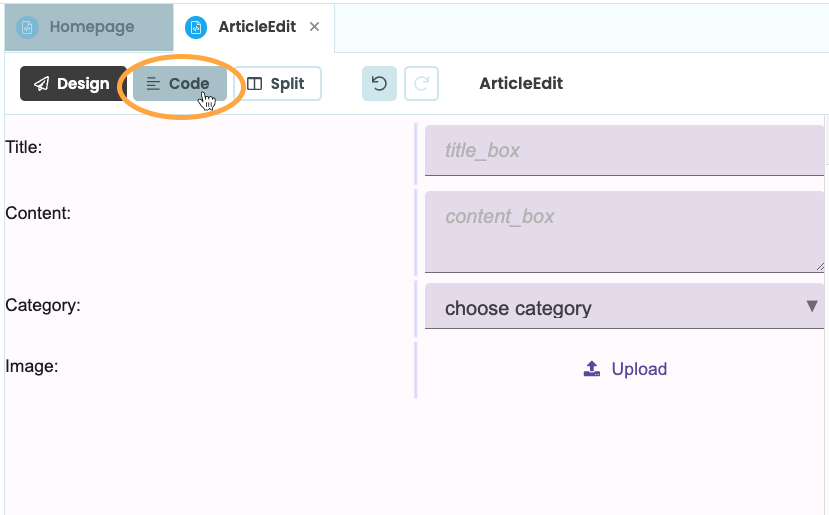The width and height of the screenshot is (829, 515).
Task: Close the ArticleEdit tab
Action: [x=315, y=27]
